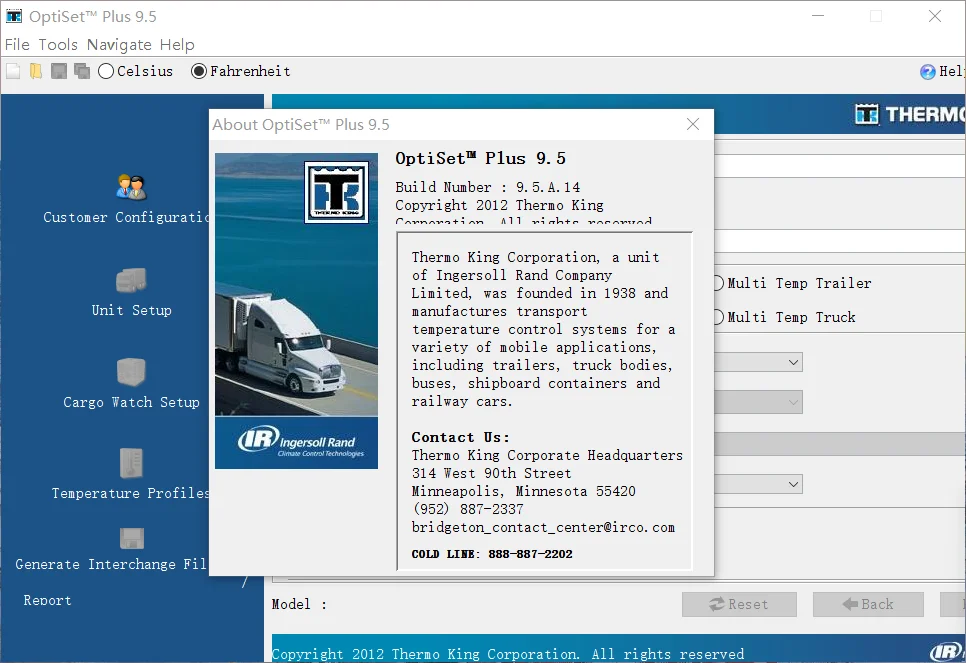Screen dimensions: 966x663
Task: Click the bridgeton_contact_center@irco.com email text
Action: click(x=543, y=527)
